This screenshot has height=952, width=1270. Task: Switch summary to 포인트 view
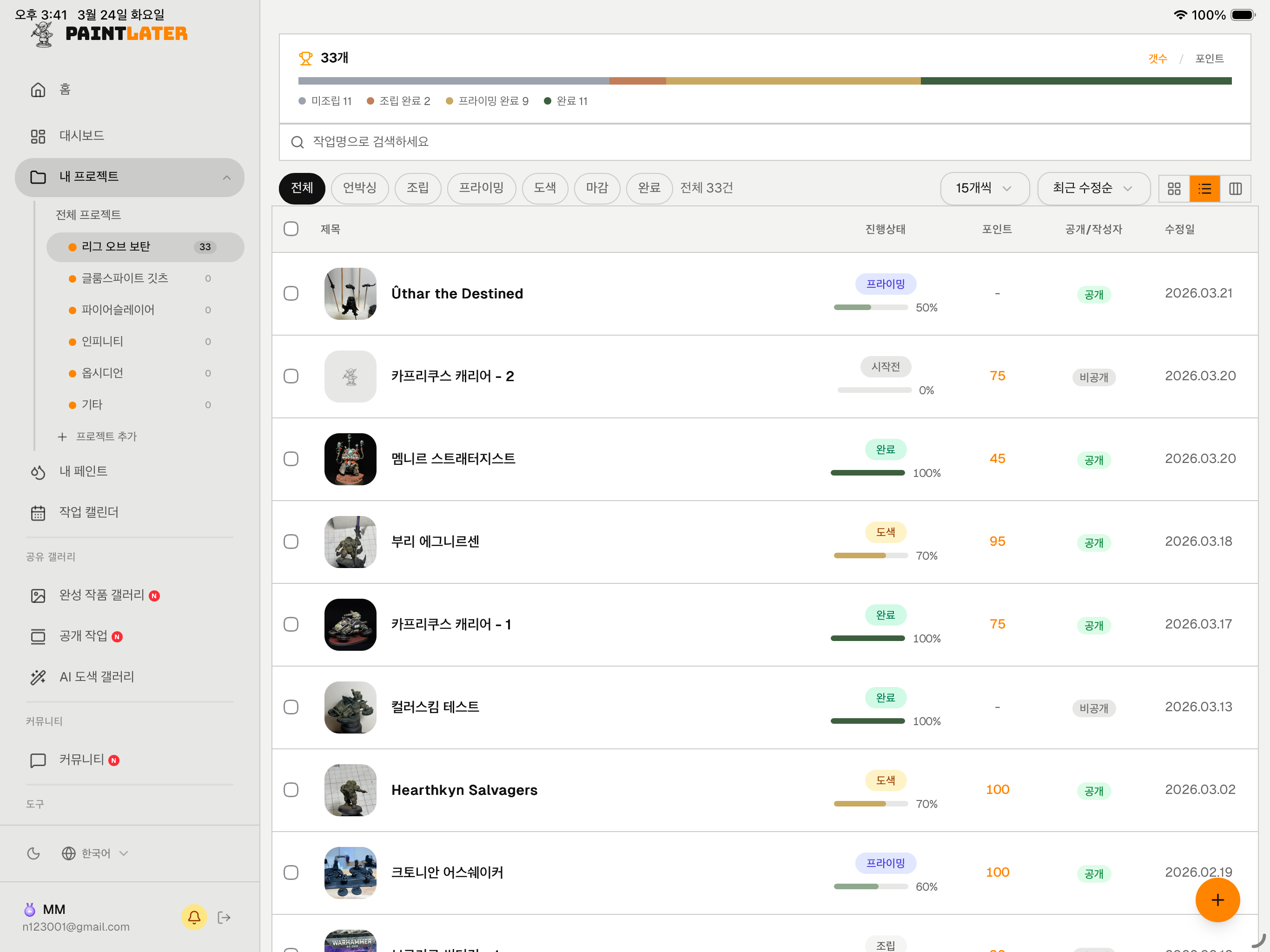(1209, 59)
